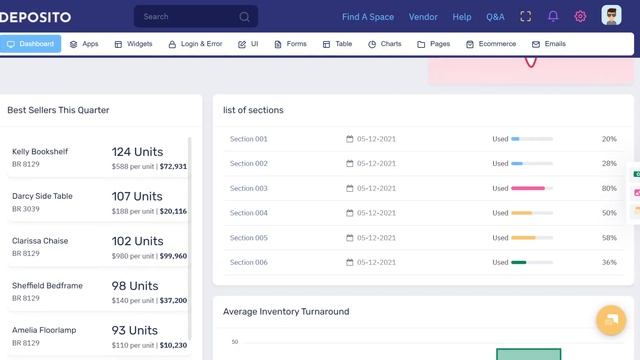
Task: Click the 58% usage value
Action: pyautogui.click(x=609, y=238)
